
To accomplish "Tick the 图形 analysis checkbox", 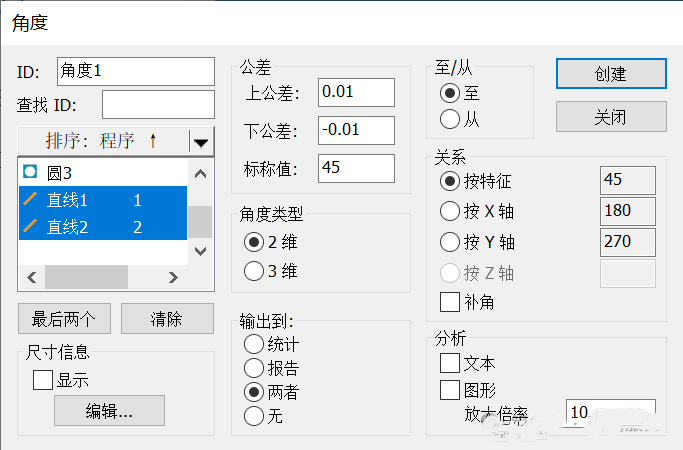I will pos(450,390).
